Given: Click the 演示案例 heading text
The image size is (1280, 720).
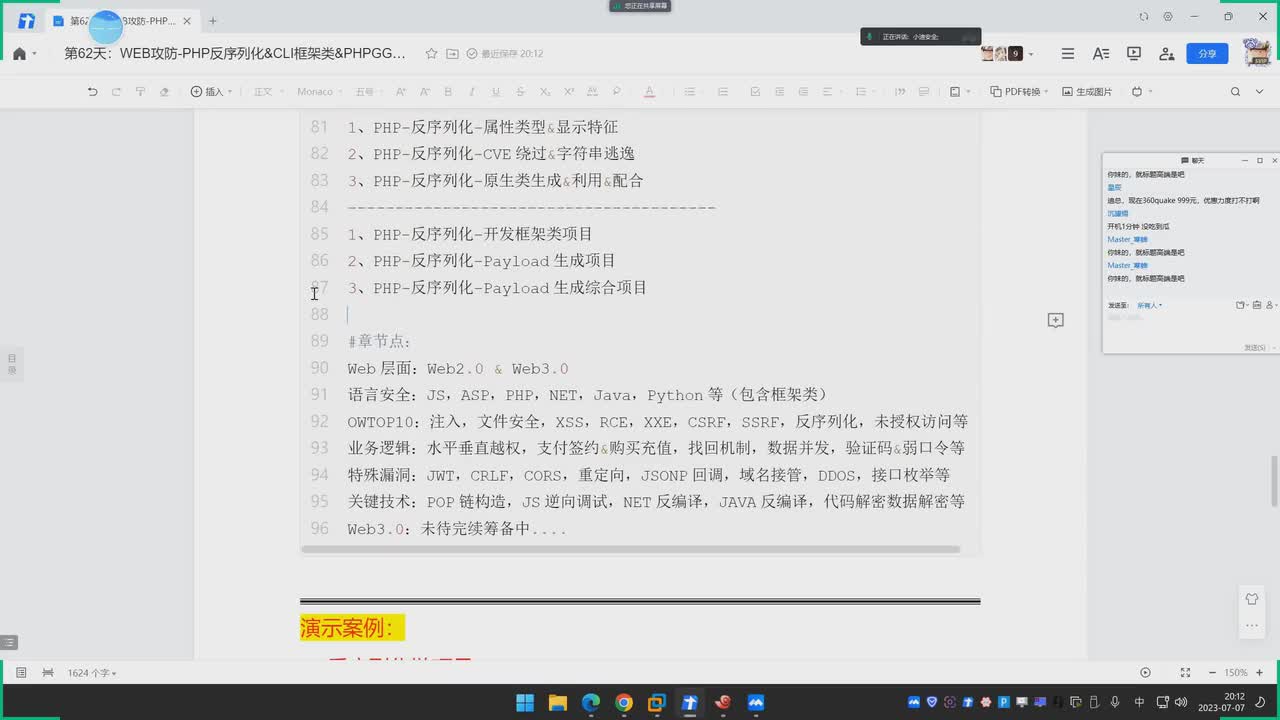Looking at the screenshot, I should [352, 628].
